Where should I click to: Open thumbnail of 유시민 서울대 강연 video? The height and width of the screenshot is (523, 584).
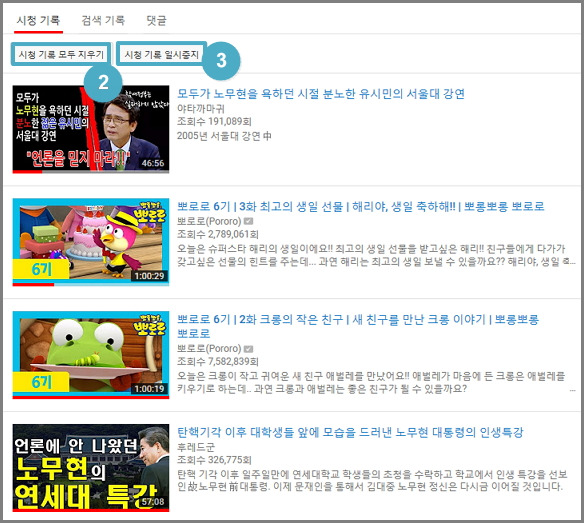tap(91, 129)
